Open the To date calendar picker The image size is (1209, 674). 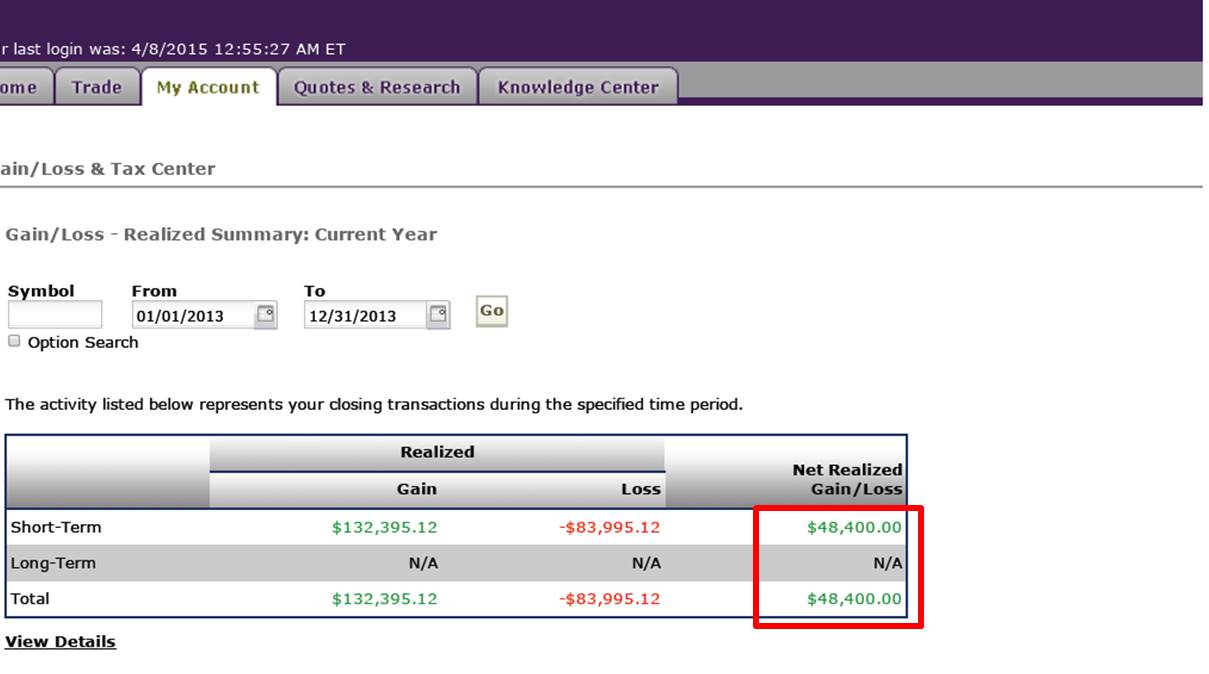coord(438,315)
